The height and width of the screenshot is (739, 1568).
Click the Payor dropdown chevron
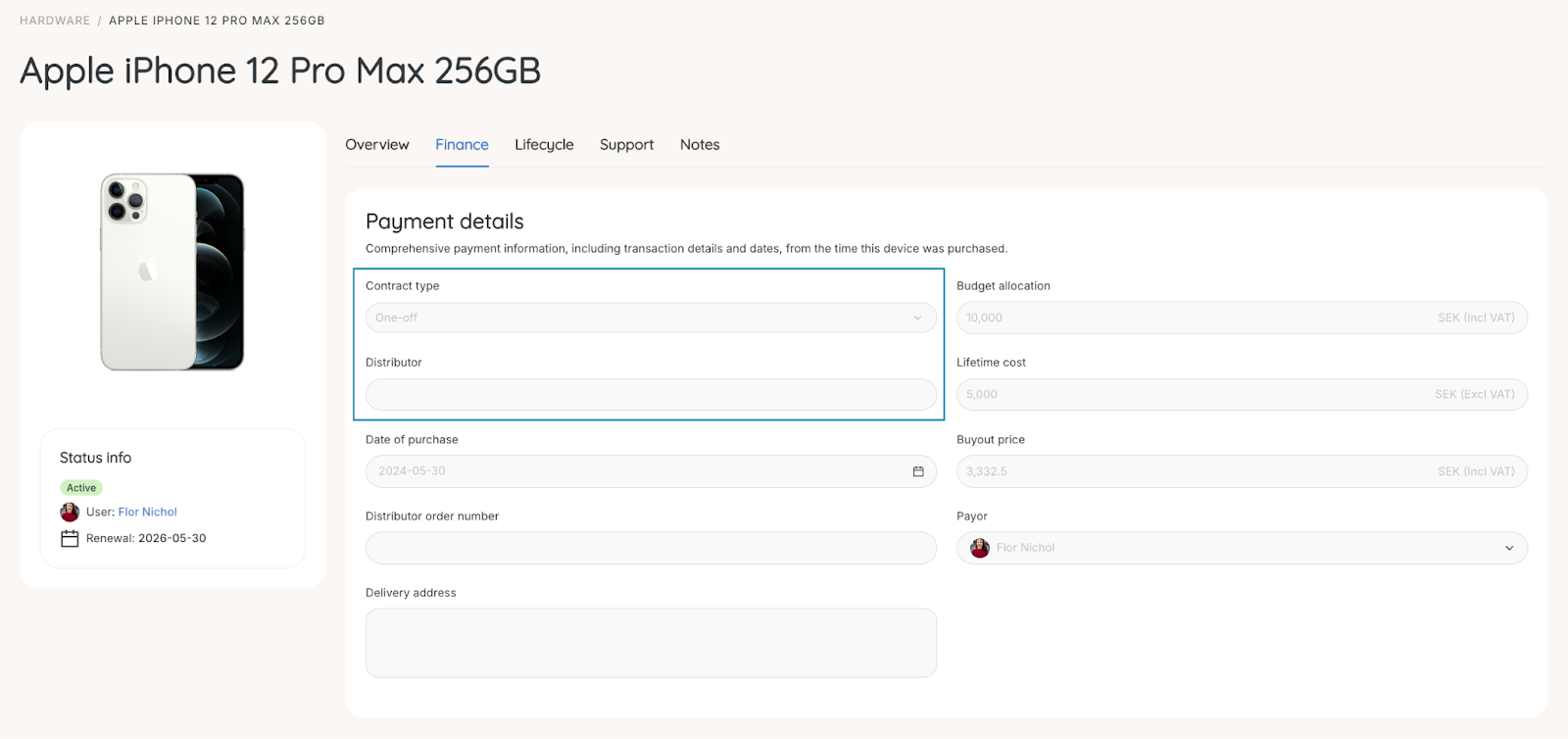pos(1509,548)
